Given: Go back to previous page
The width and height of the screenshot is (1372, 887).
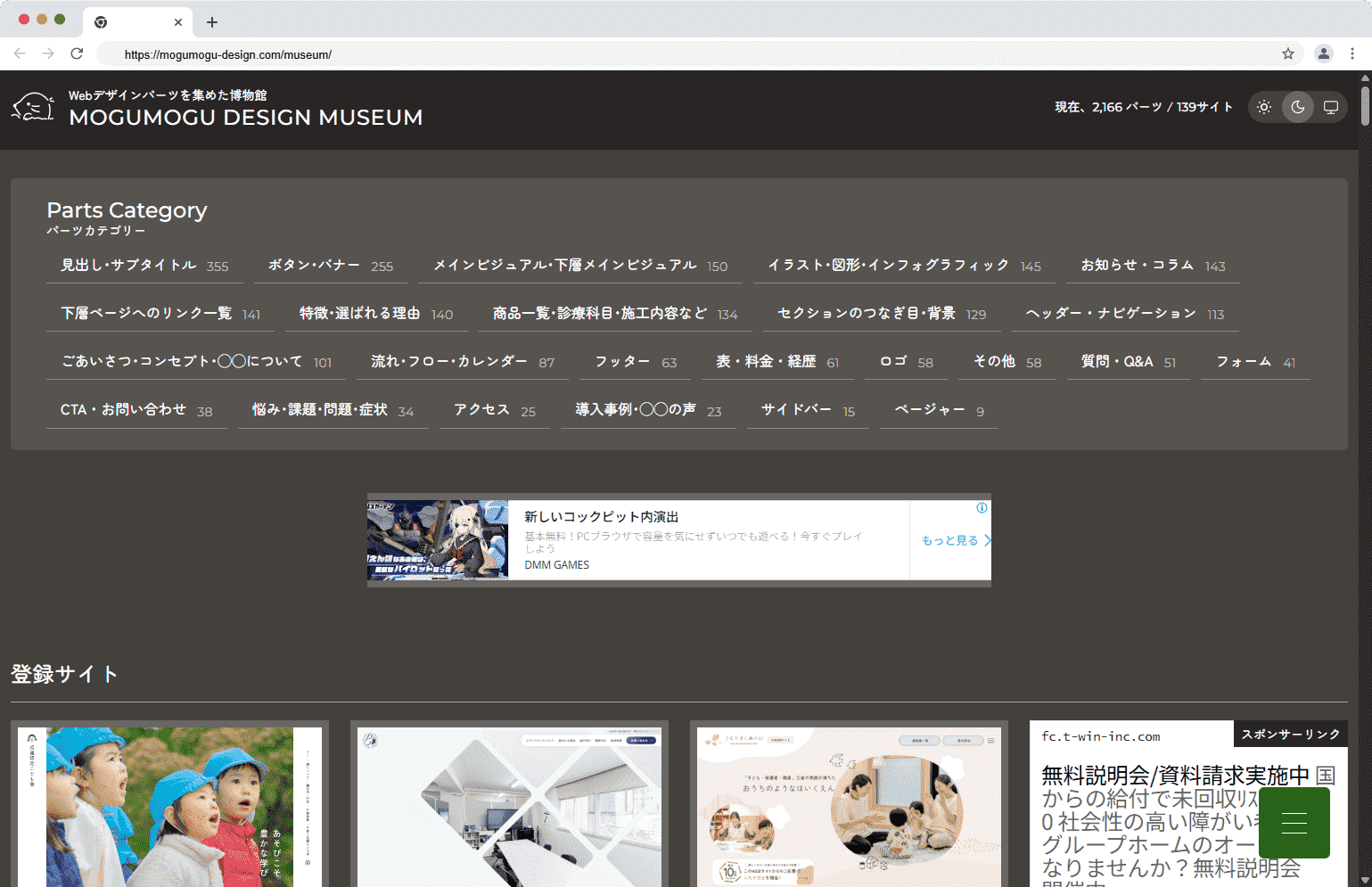Looking at the screenshot, I should [x=20, y=53].
